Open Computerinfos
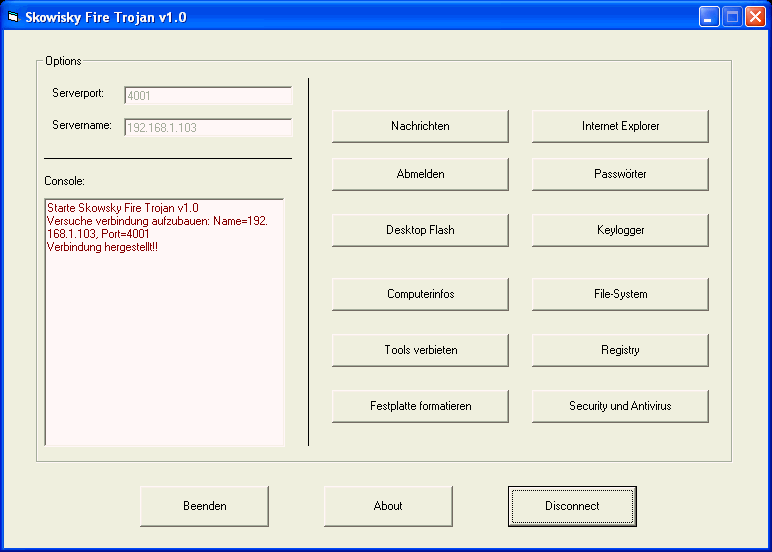The image size is (772, 552). [420, 294]
